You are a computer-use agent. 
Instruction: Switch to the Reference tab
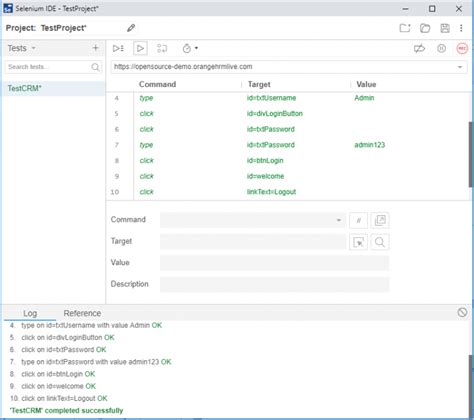click(82, 313)
